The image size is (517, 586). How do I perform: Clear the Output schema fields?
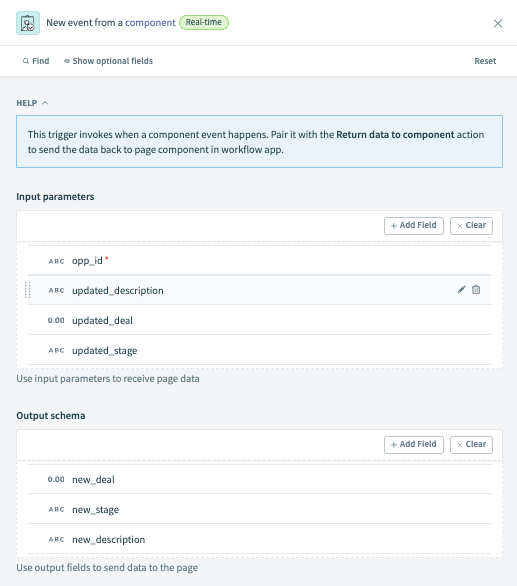pos(471,445)
